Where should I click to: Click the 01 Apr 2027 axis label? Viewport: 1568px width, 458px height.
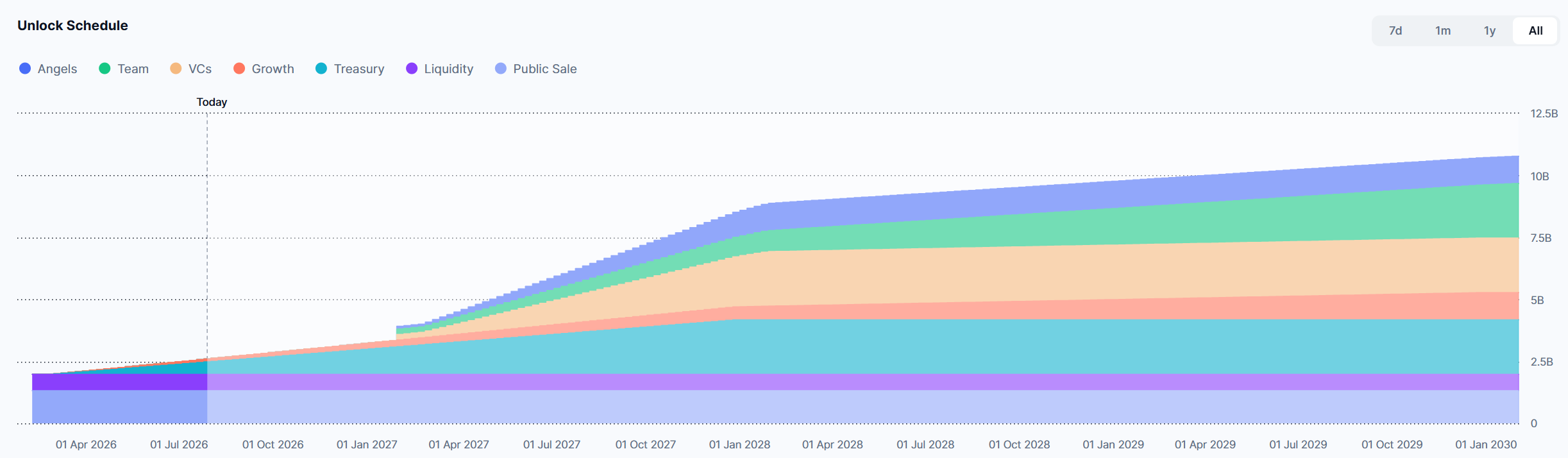tap(459, 445)
